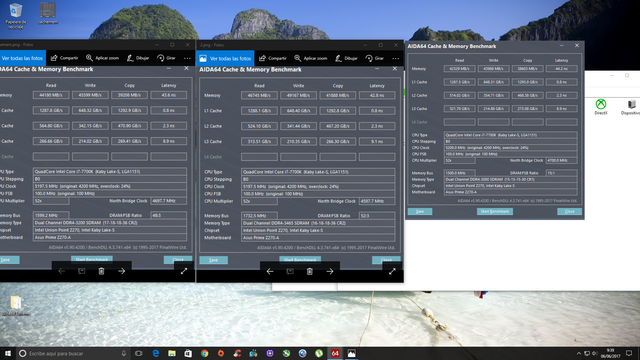Open the DirectX icon in the background window

[601, 107]
